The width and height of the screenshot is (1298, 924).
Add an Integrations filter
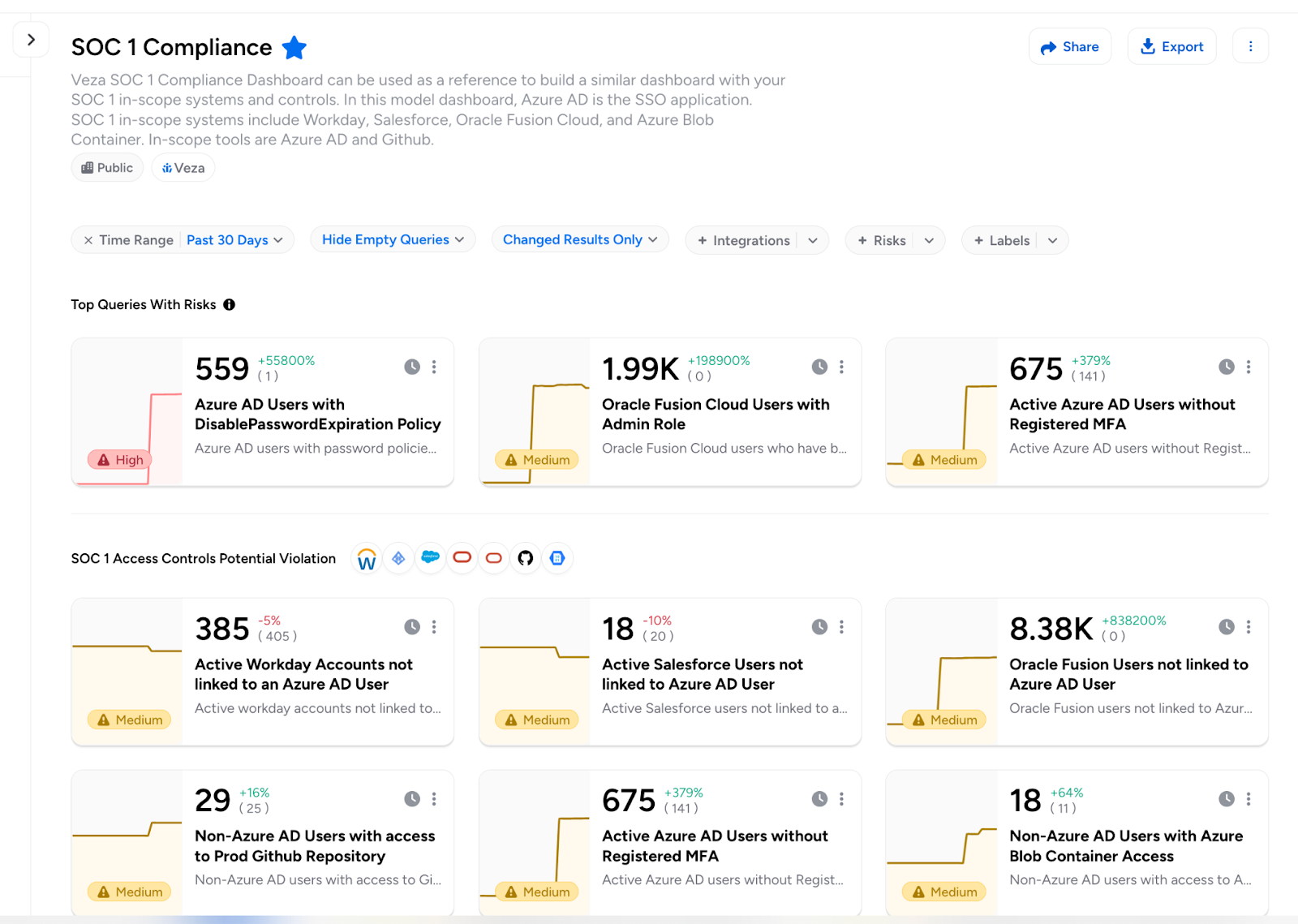click(x=743, y=240)
